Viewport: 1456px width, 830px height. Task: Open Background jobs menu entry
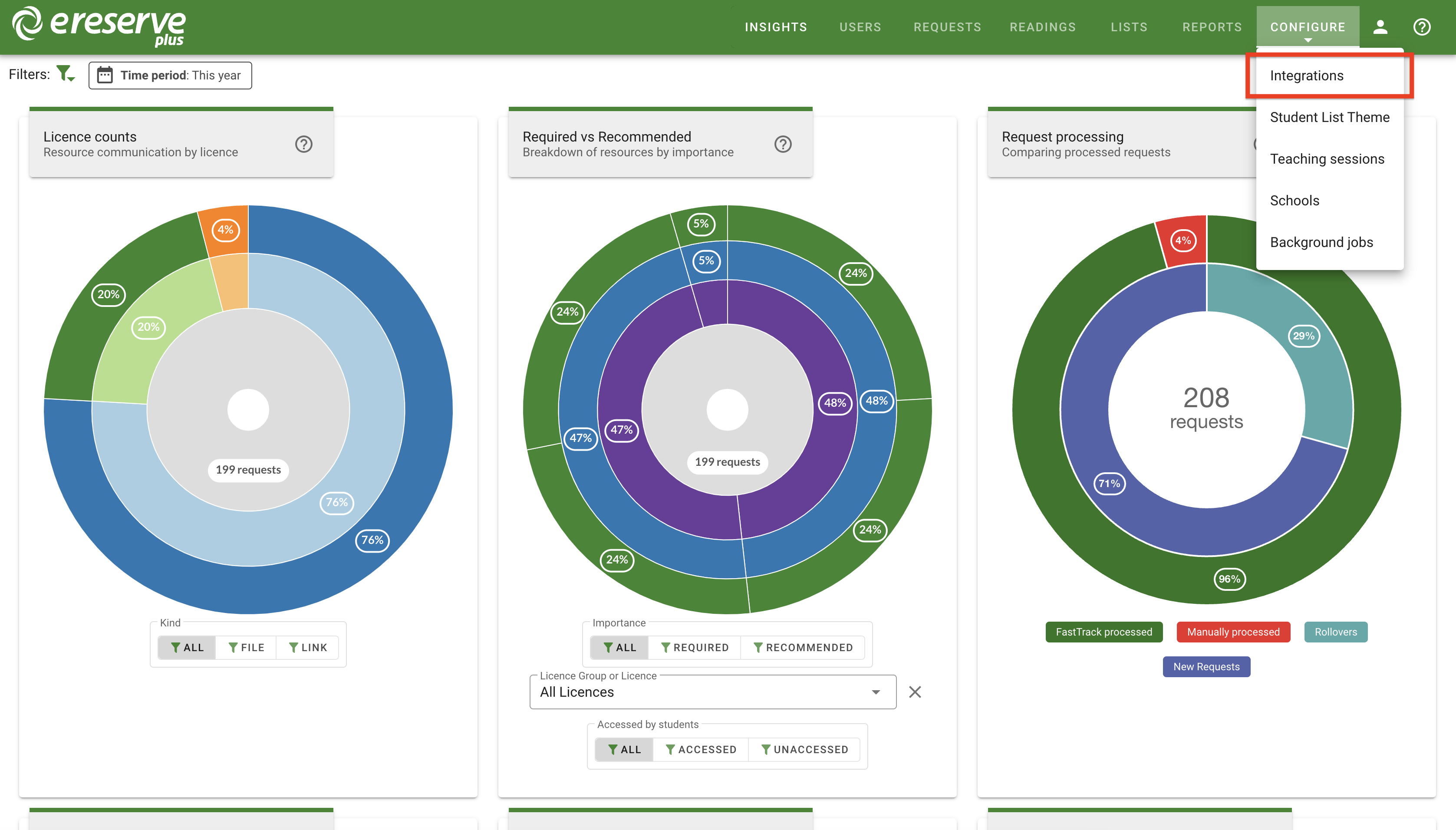click(1321, 242)
